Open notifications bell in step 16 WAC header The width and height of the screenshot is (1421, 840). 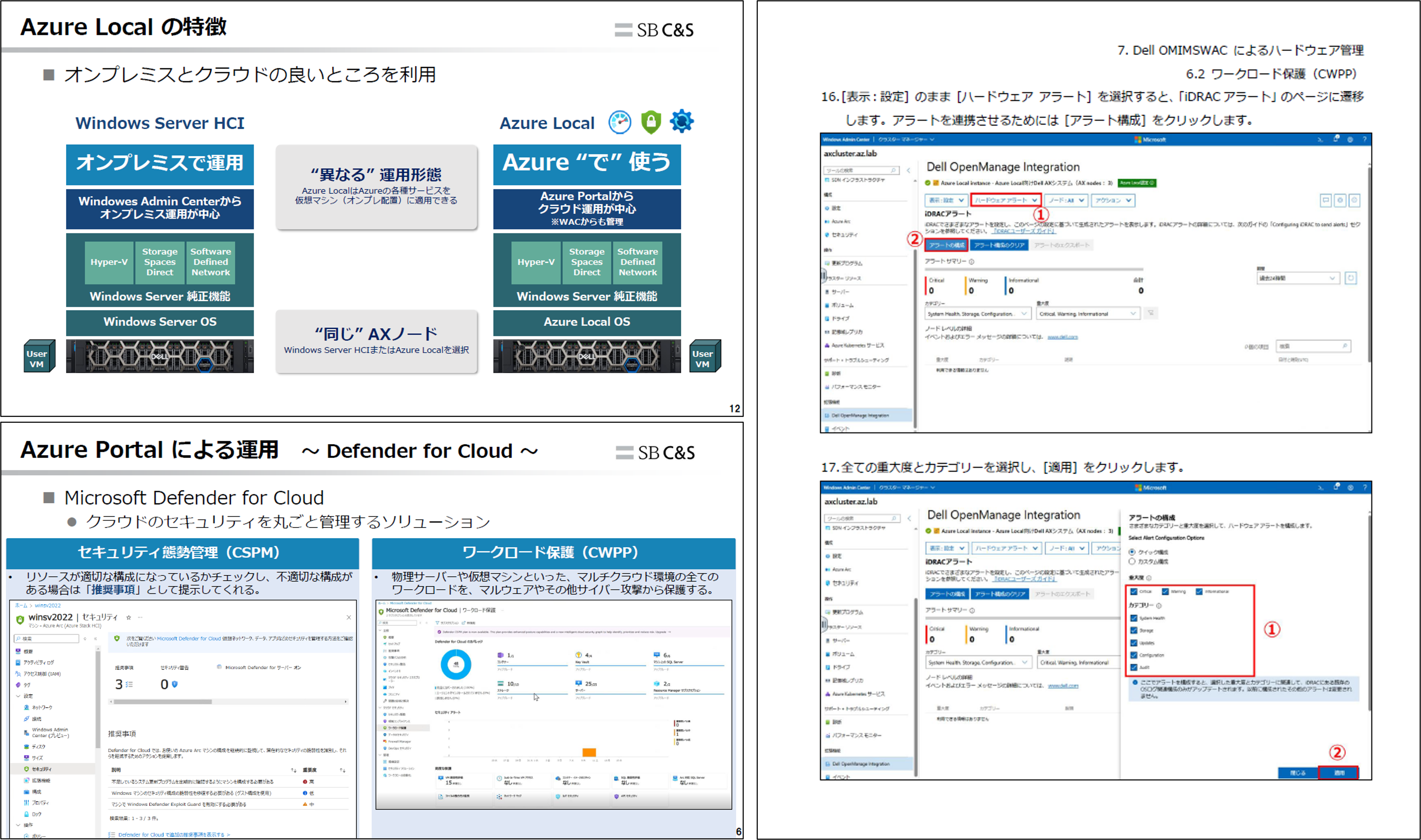pos(1336,139)
